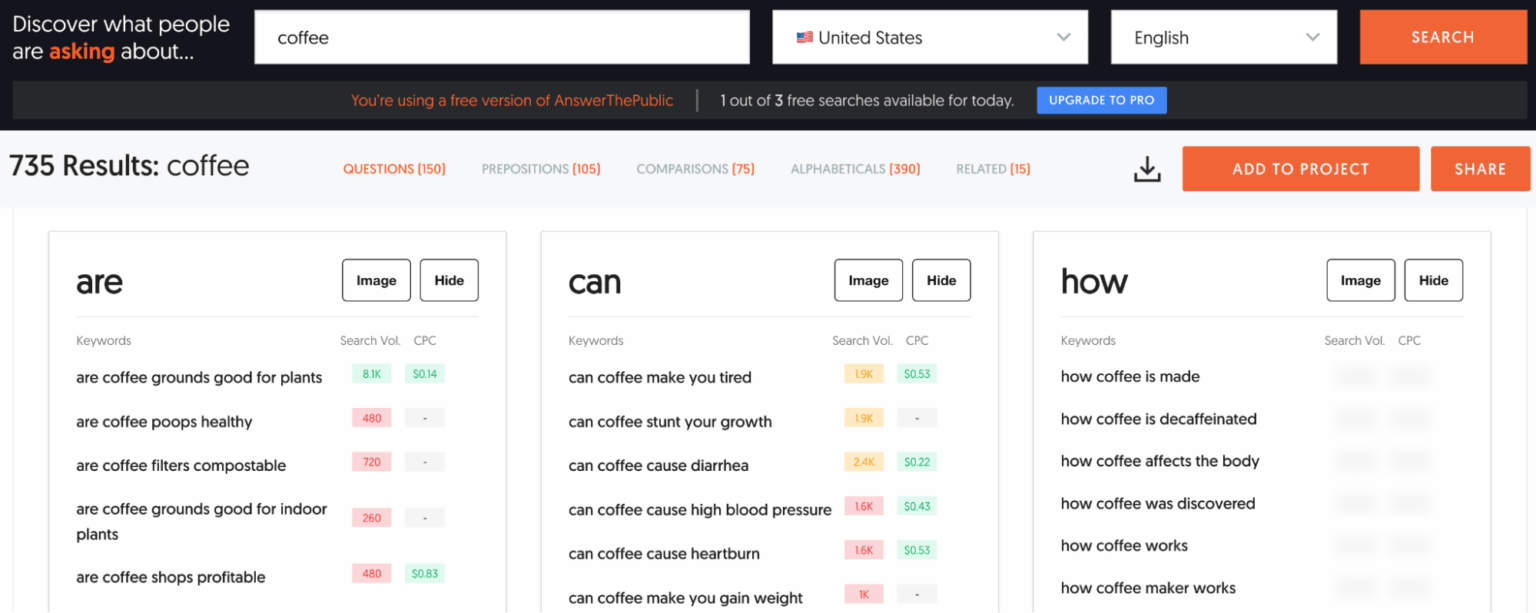The image size is (1536, 613).
Task: Hide the "are" question group
Action: tap(449, 280)
